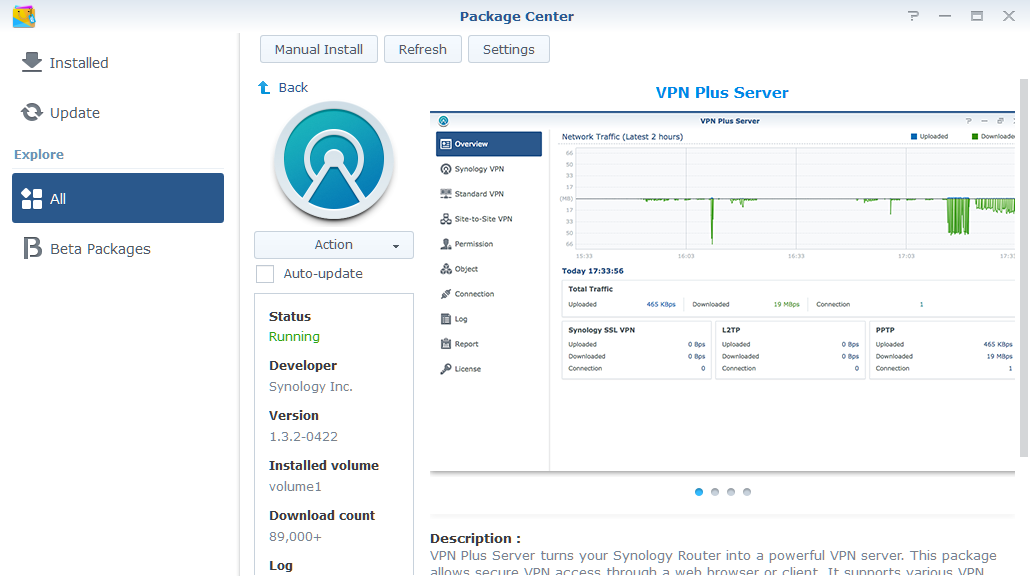The height and width of the screenshot is (576, 1030).
Task: Open Package Center Settings
Action: (508, 48)
